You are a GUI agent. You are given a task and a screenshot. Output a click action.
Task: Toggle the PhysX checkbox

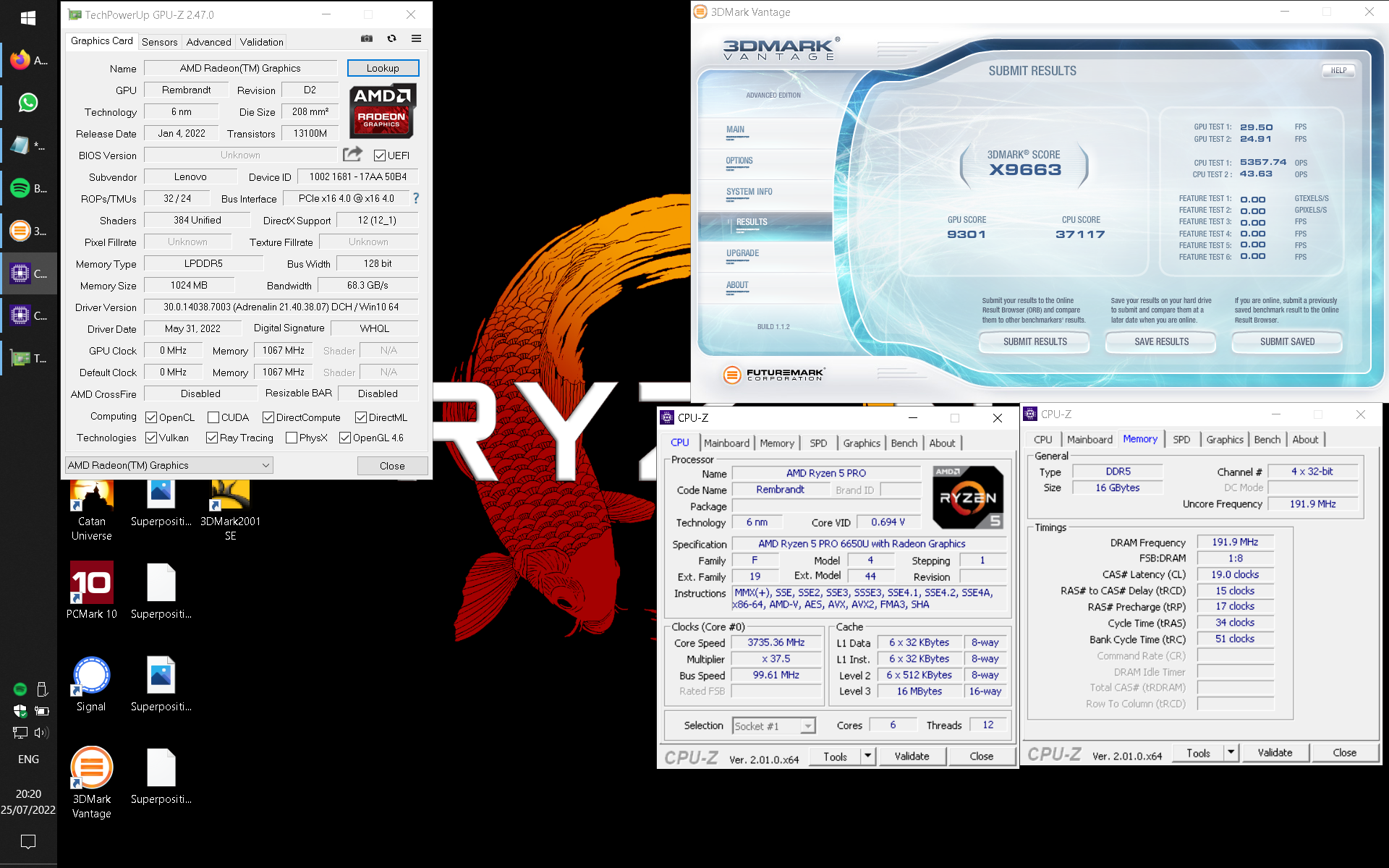pyautogui.click(x=292, y=438)
